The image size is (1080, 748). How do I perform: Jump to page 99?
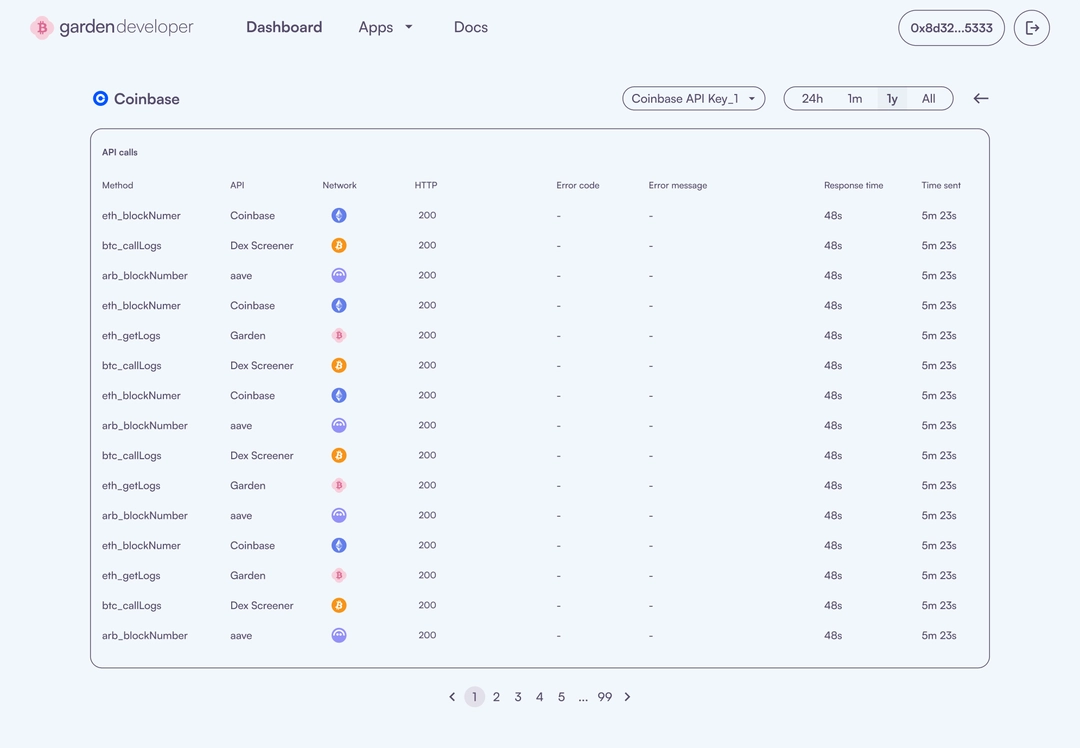[x=605, y=697]
